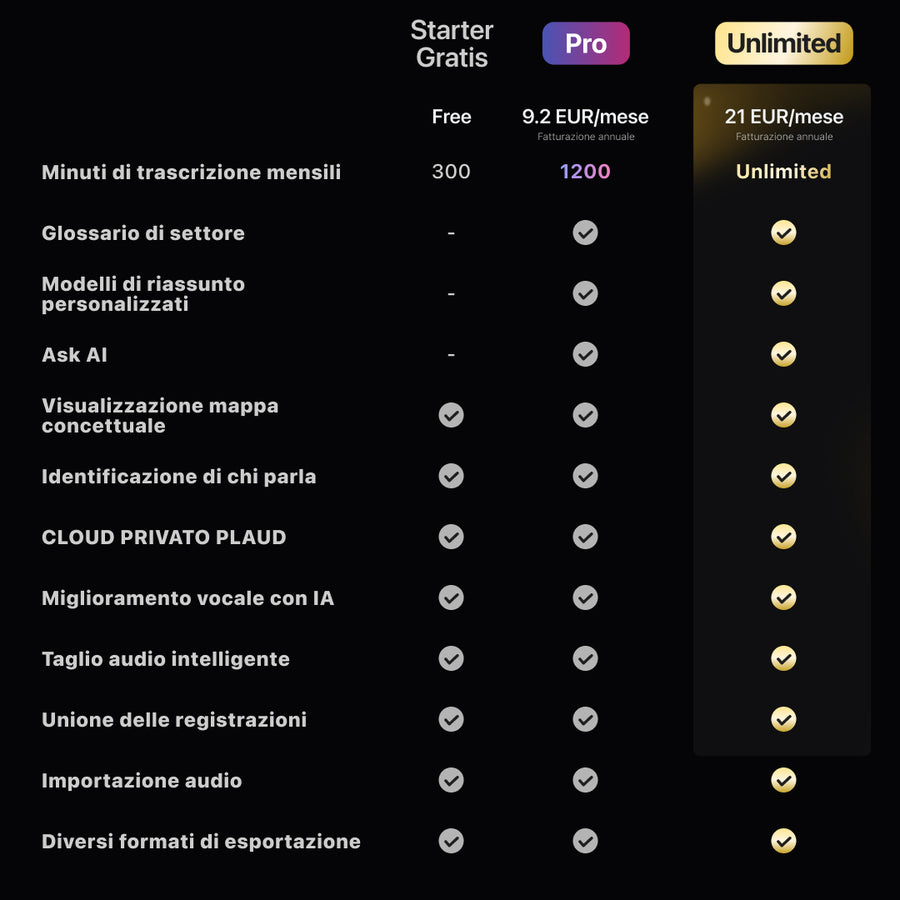Click gold Unlimited checkmark for Ask AI
900x900 pixels.
point(784,354)
